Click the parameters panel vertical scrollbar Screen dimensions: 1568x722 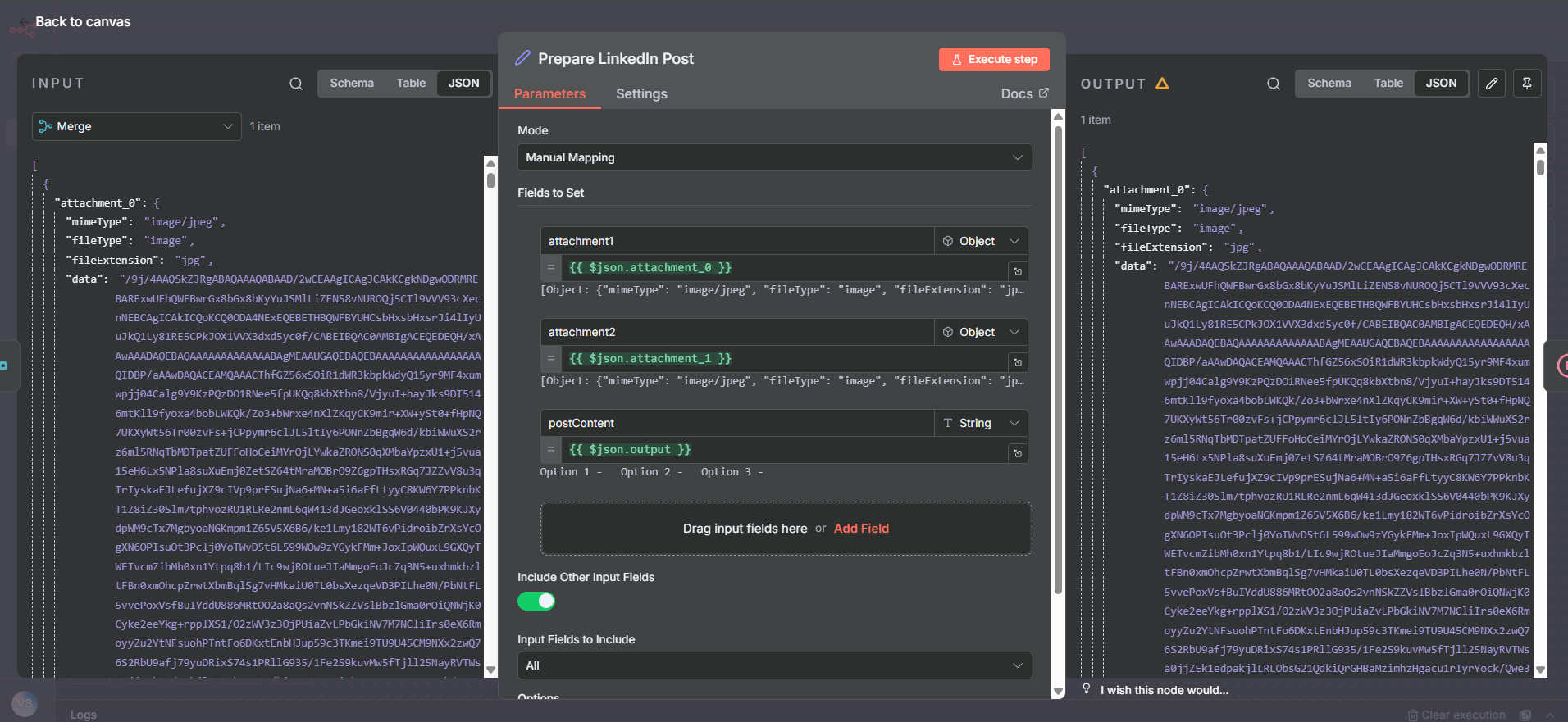click(x=1058, y=361)
